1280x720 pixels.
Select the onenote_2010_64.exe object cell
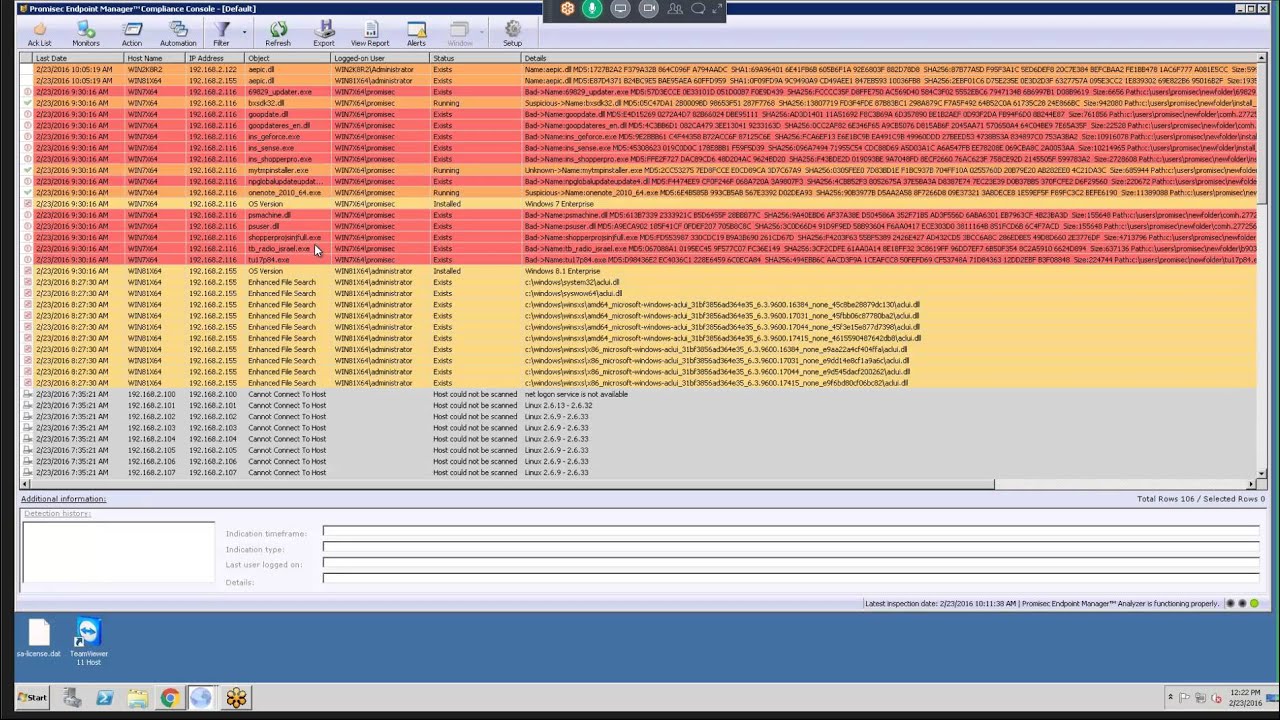tap(288, 193)
